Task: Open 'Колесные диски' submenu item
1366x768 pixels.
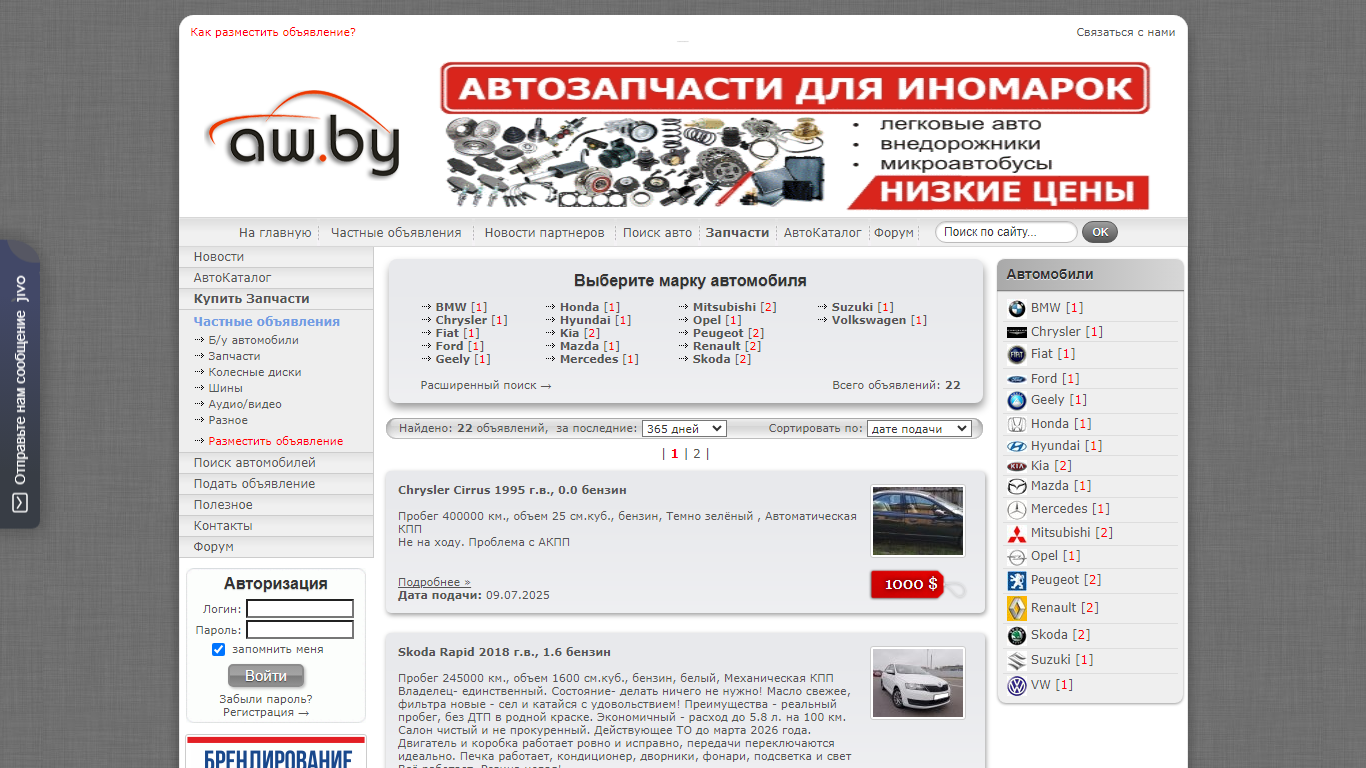Action: click(255, 372)
